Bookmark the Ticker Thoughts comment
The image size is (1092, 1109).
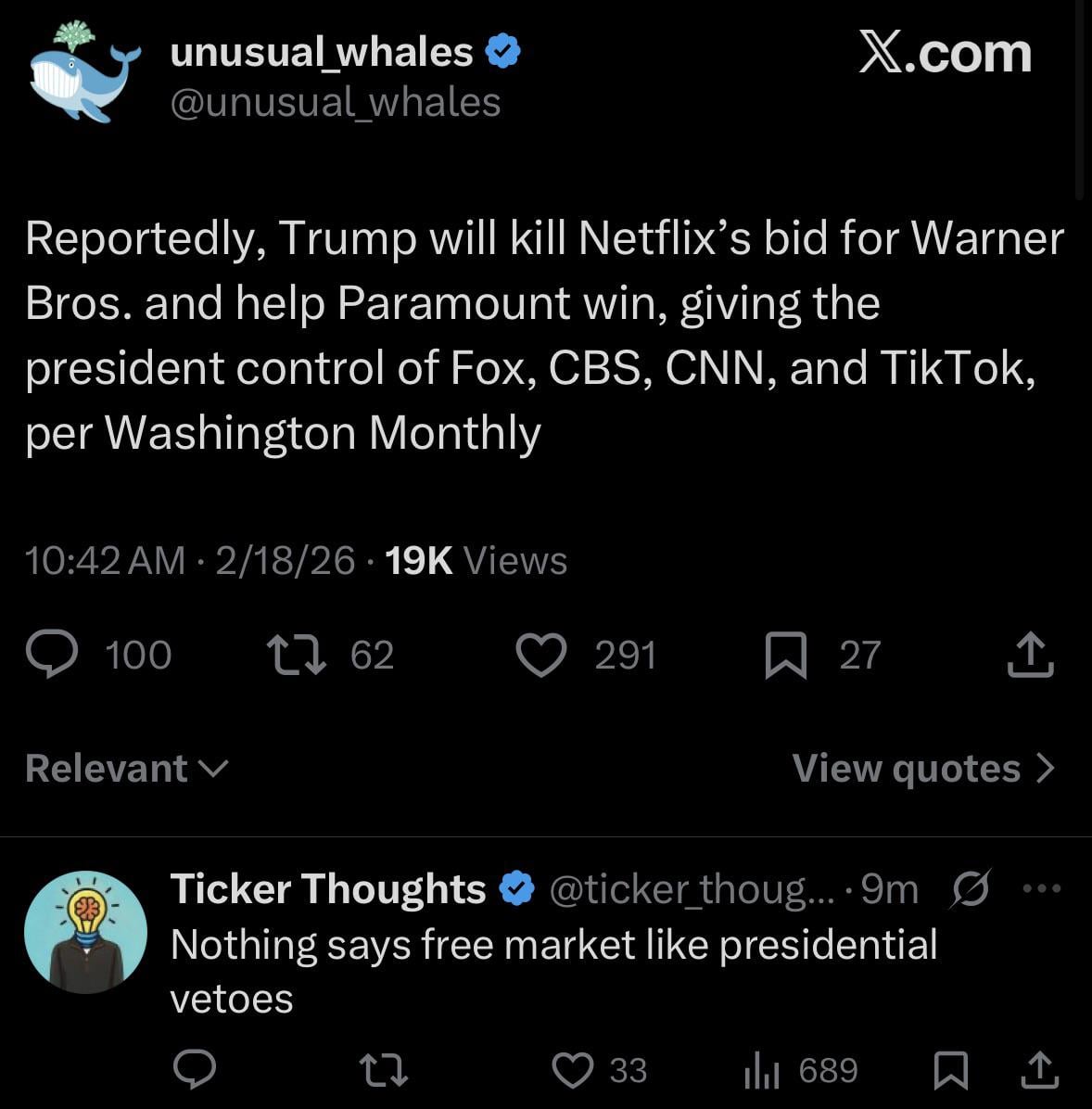(950, 1070)
